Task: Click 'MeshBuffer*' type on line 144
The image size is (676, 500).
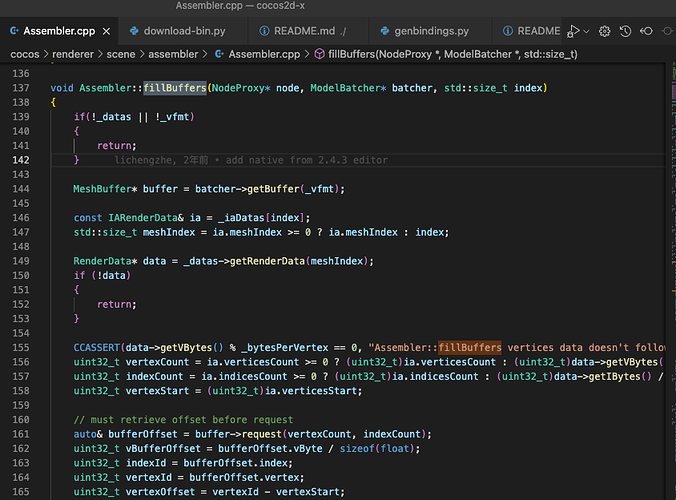Action: [x=105, y=189]
